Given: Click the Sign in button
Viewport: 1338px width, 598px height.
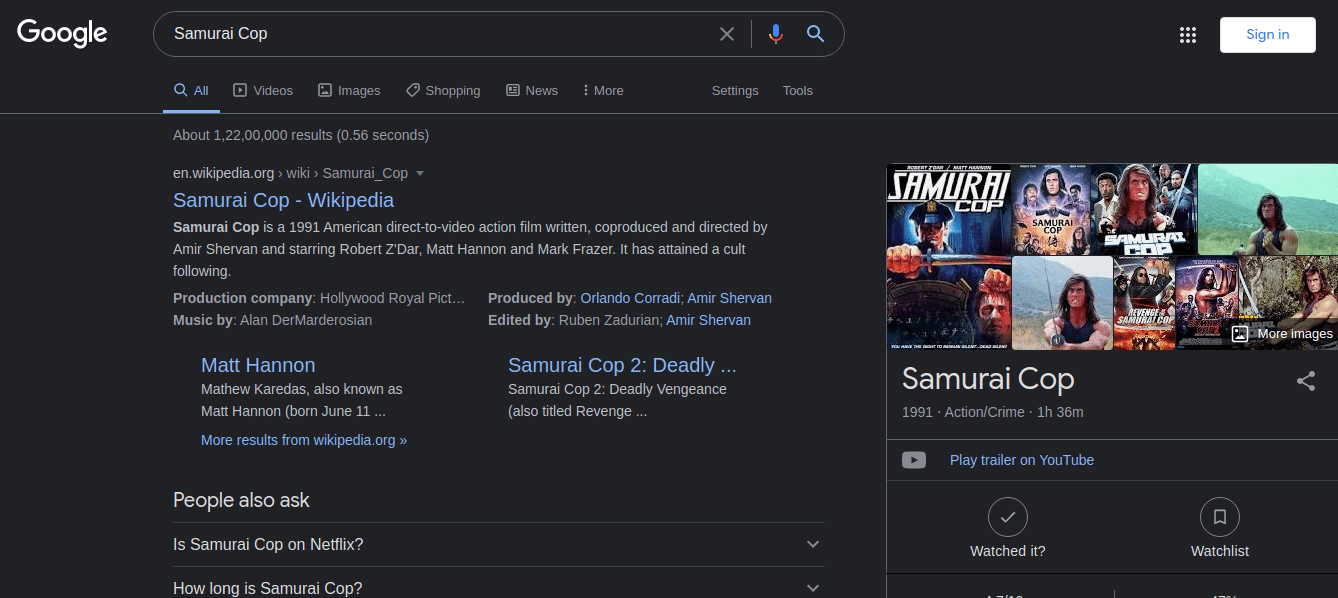Looking at the screenshot, I should tap(1267, 34).
